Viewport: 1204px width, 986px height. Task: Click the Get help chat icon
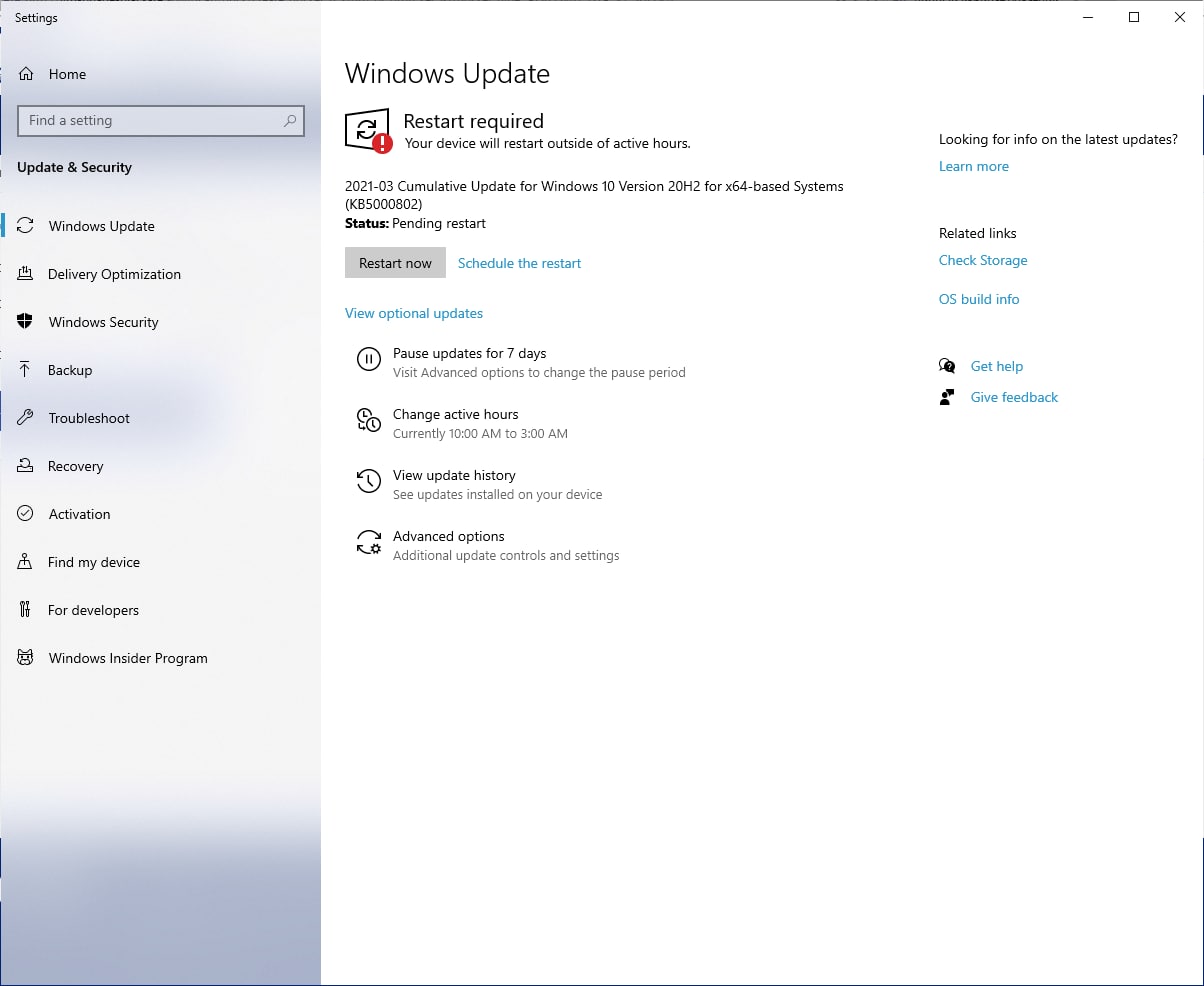pos(947,366)
